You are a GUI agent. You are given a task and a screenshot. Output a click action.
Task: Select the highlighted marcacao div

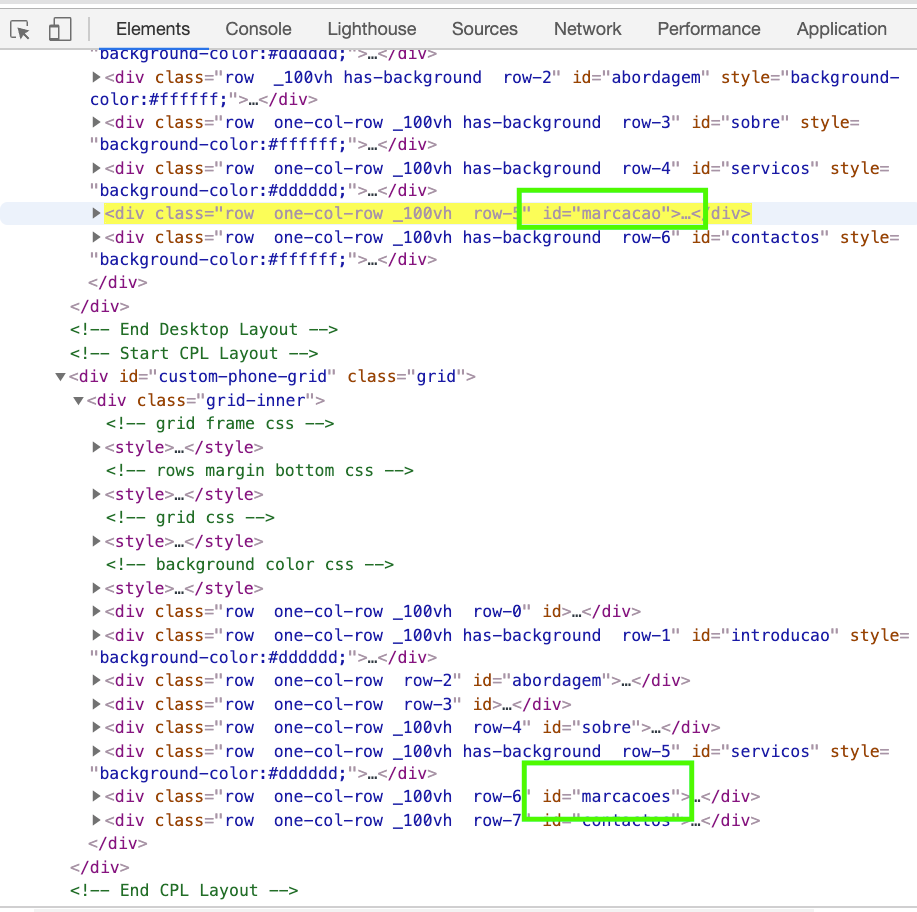tap(400, 212)
